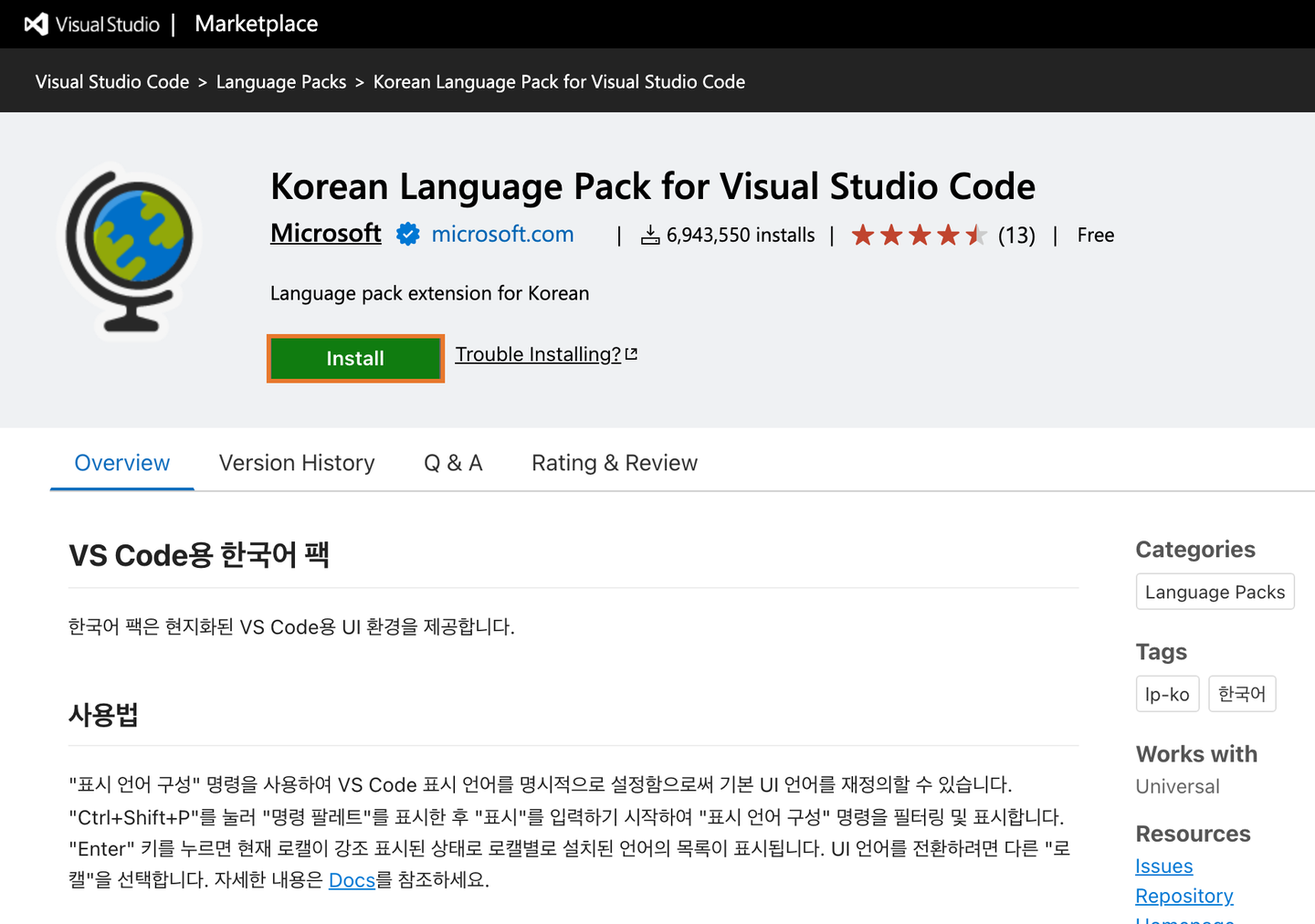
Task: Open the Repository resource link
Action: tap(1184, 896)
